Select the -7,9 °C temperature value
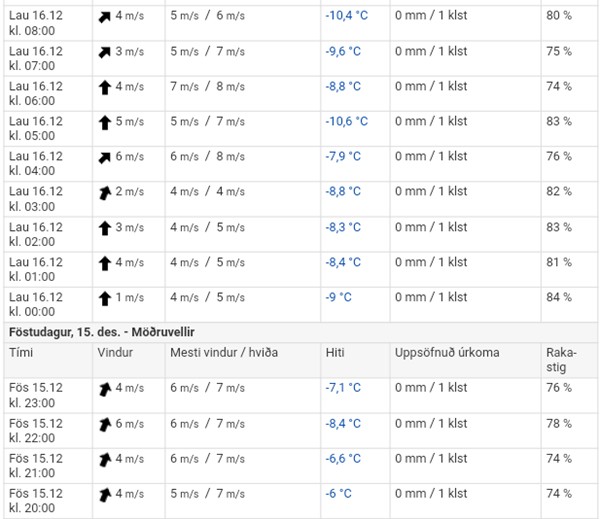Screen dimensions: 600x519 click(343, 156)
